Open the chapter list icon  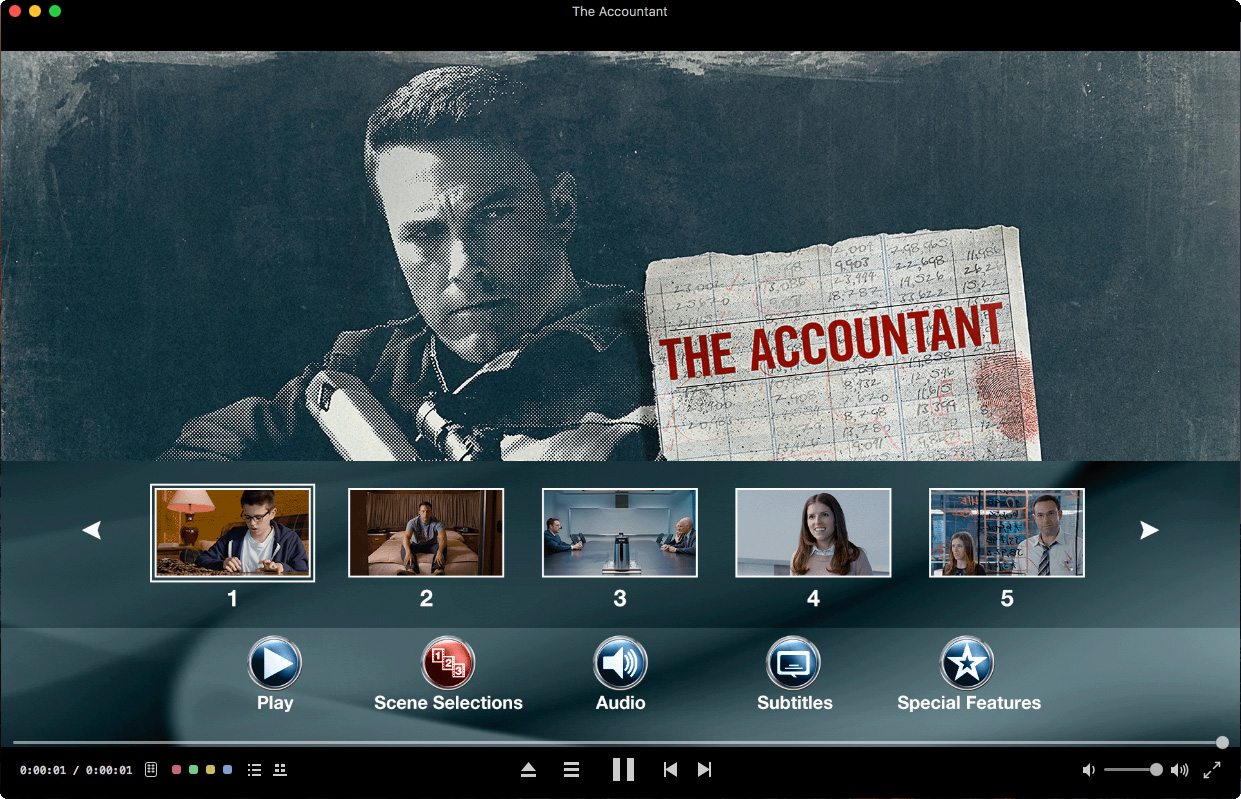click(x=254, y=770)
